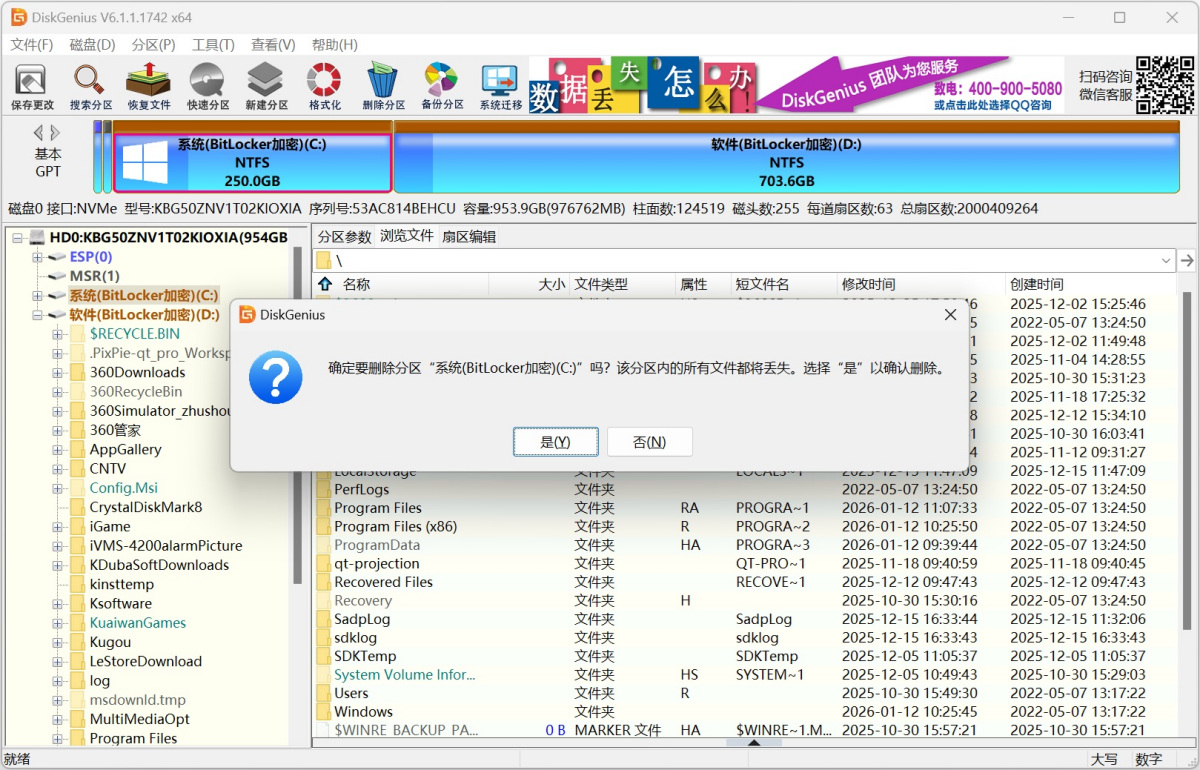1200x770 pixels.
Task: Expand the ESP(0) tree node
Action: (38, 257)
